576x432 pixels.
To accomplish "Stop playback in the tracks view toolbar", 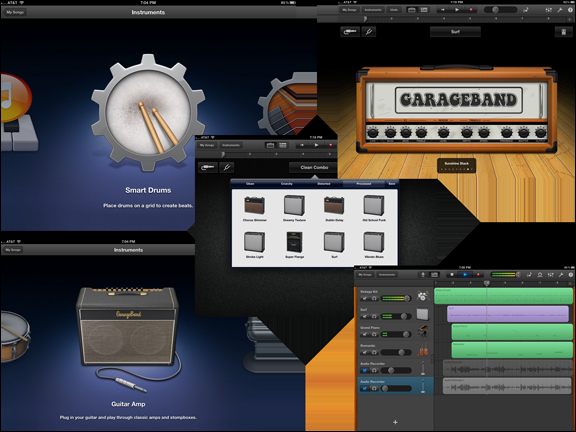I will (452, 274).
